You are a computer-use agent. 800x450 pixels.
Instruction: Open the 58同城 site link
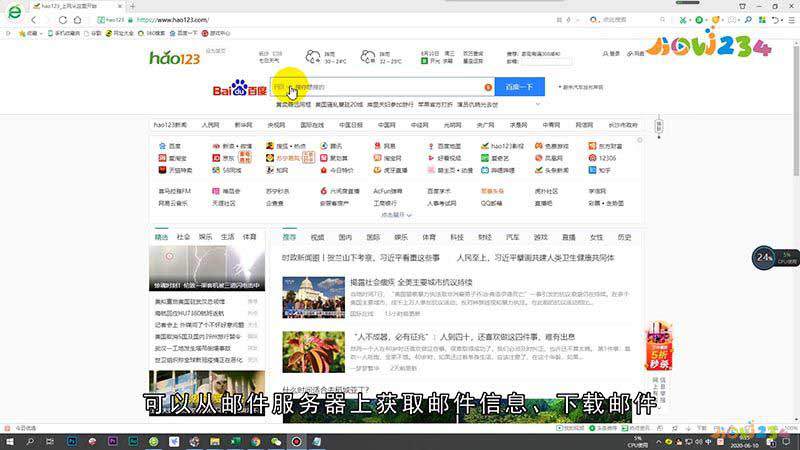(227, 170)
